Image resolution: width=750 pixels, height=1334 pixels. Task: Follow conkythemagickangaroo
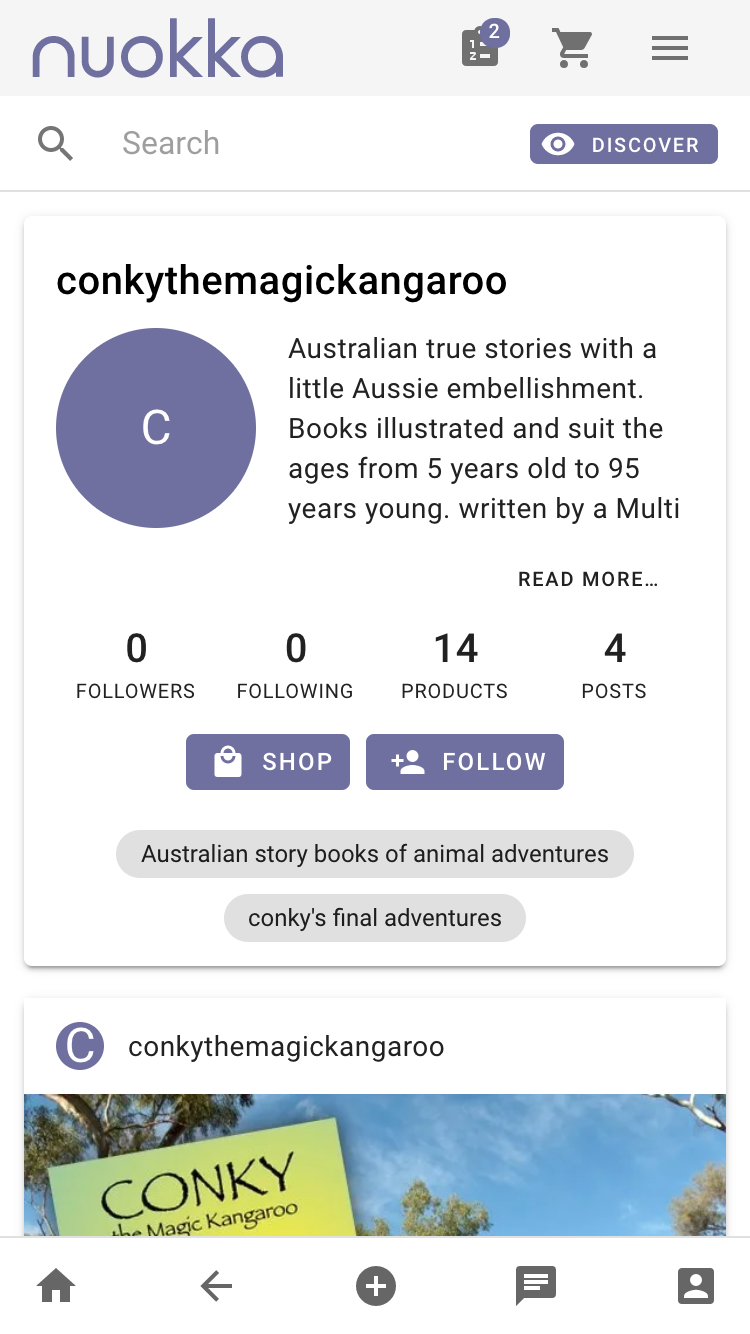tap(465, 762)
